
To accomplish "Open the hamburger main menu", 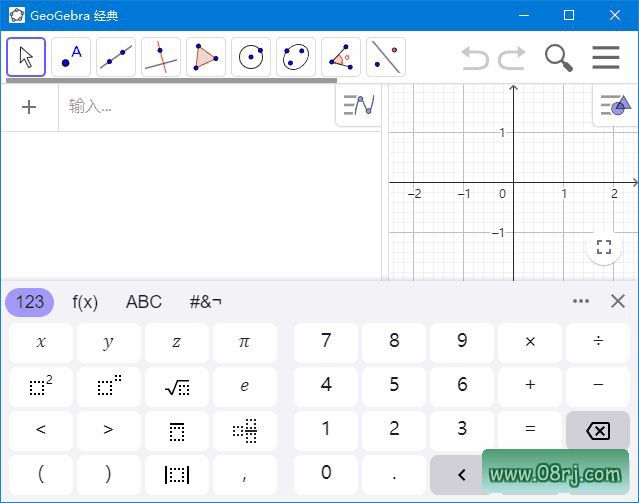I will (606, 57).
